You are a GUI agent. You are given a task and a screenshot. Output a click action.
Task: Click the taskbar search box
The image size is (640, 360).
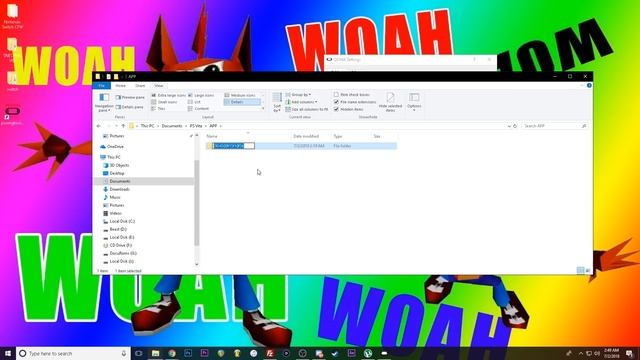point(73,353)
